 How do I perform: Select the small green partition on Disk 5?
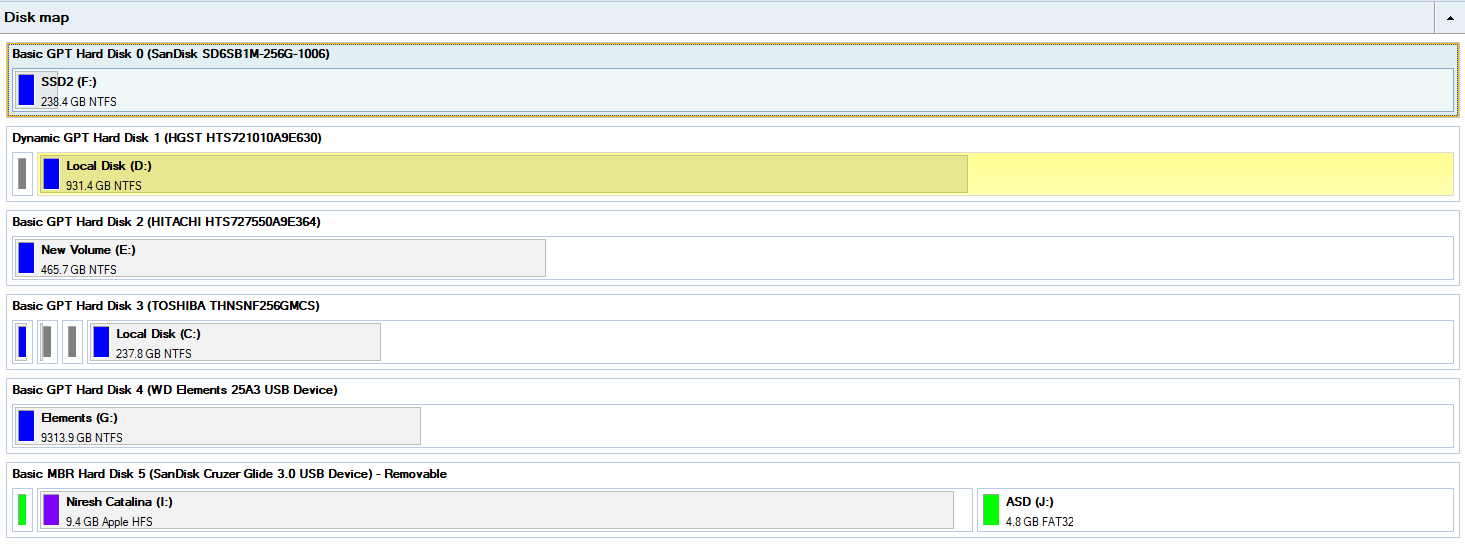pos(22,510)
